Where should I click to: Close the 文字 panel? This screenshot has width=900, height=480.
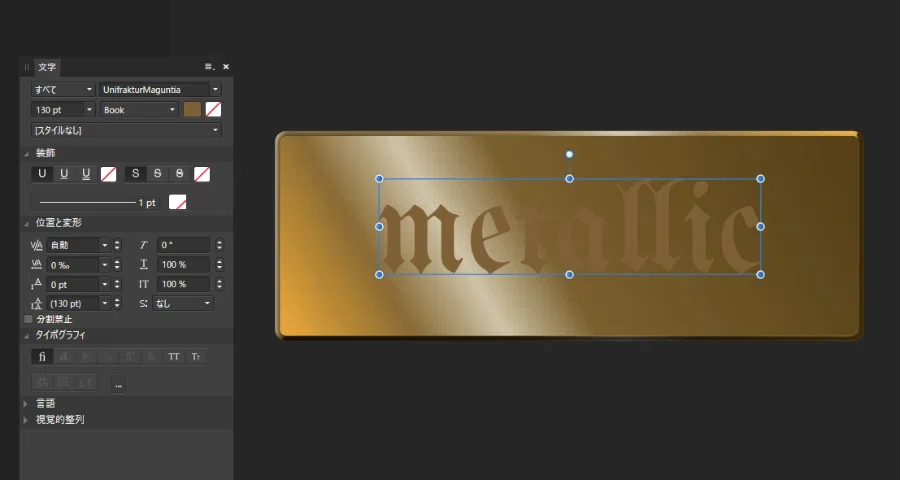(x=226, y=67)
